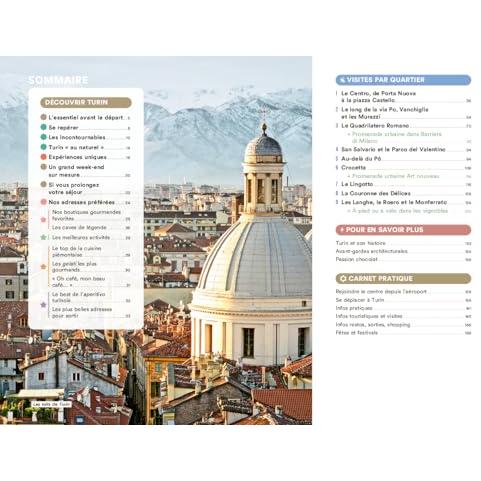Select the Infos pratiques entry
Viewport: 481px width, 481px height.
pos(403,308)
